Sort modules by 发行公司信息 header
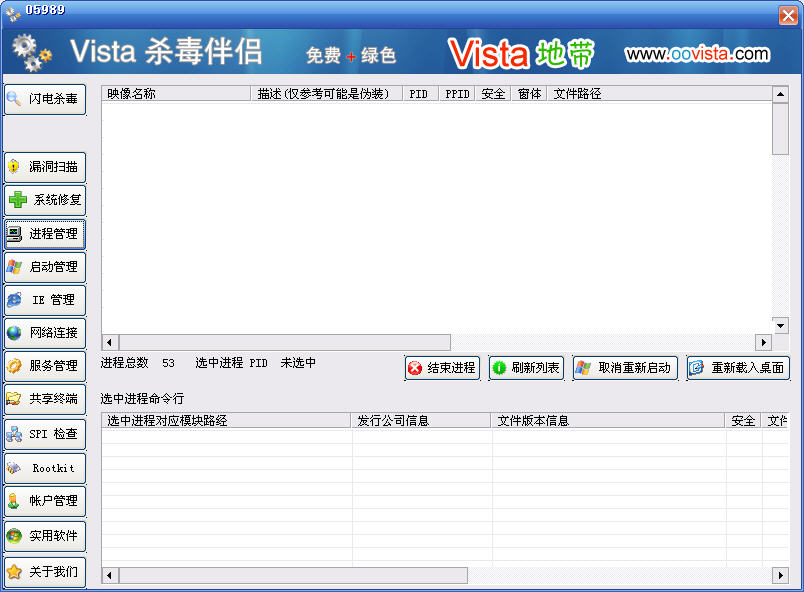 421,421
